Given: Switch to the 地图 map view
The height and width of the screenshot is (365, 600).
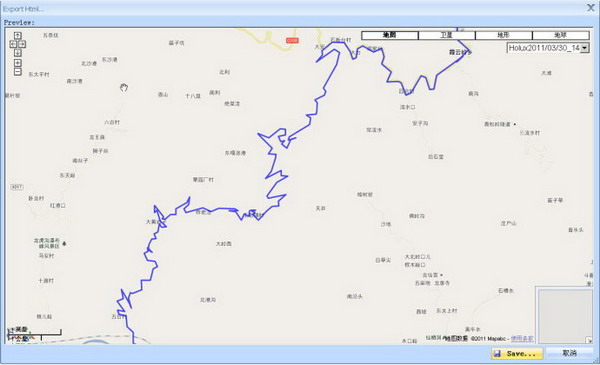Looking at the screenshot, I should point(390,35).
